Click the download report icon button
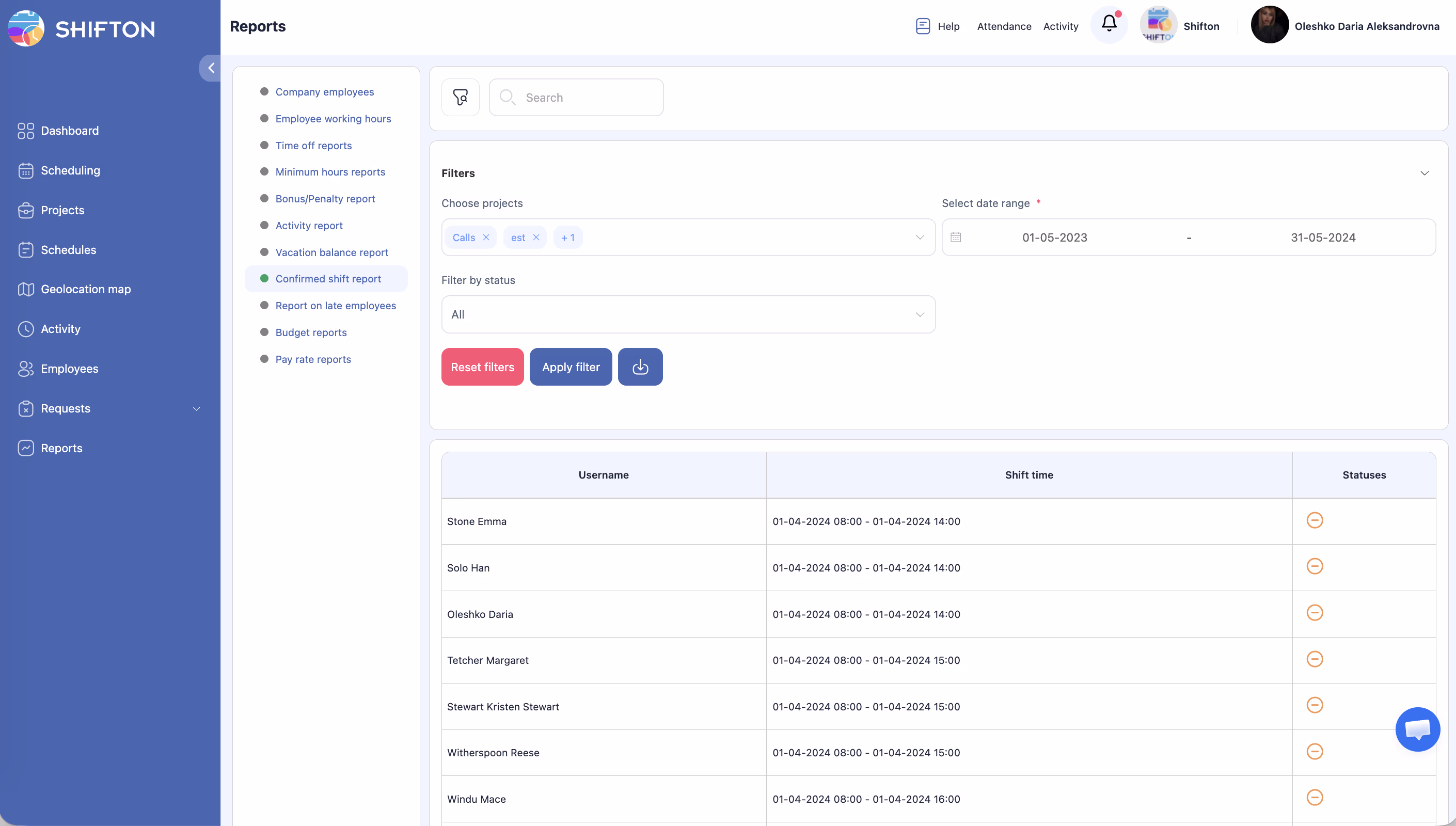The height and width of the screenshot is (826, 1456). (x=640, y=367)
